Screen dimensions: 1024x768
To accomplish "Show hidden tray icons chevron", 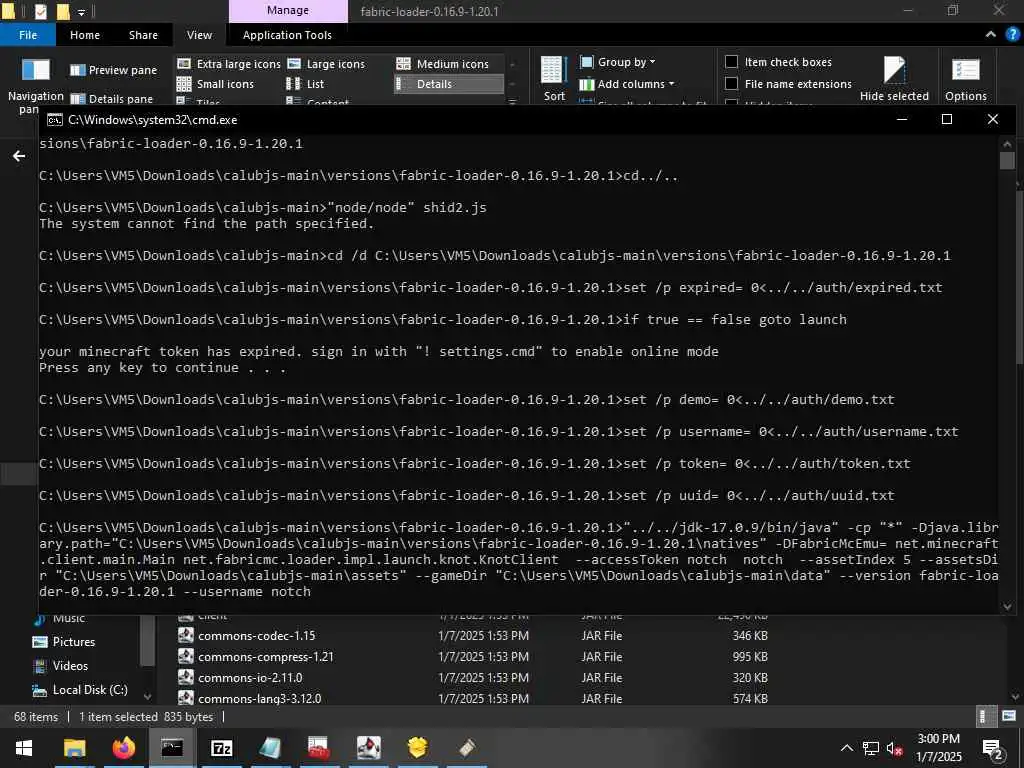I will coord(846,748).
